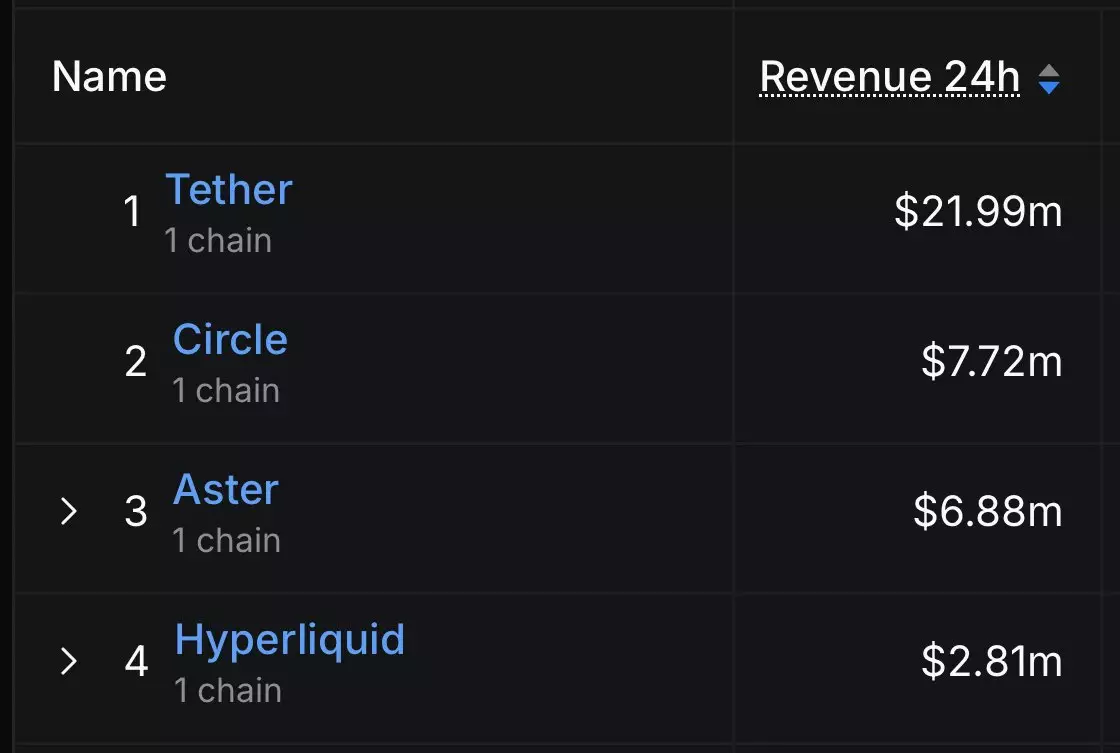Open the Tether protocol link

[x=229, y=189]
